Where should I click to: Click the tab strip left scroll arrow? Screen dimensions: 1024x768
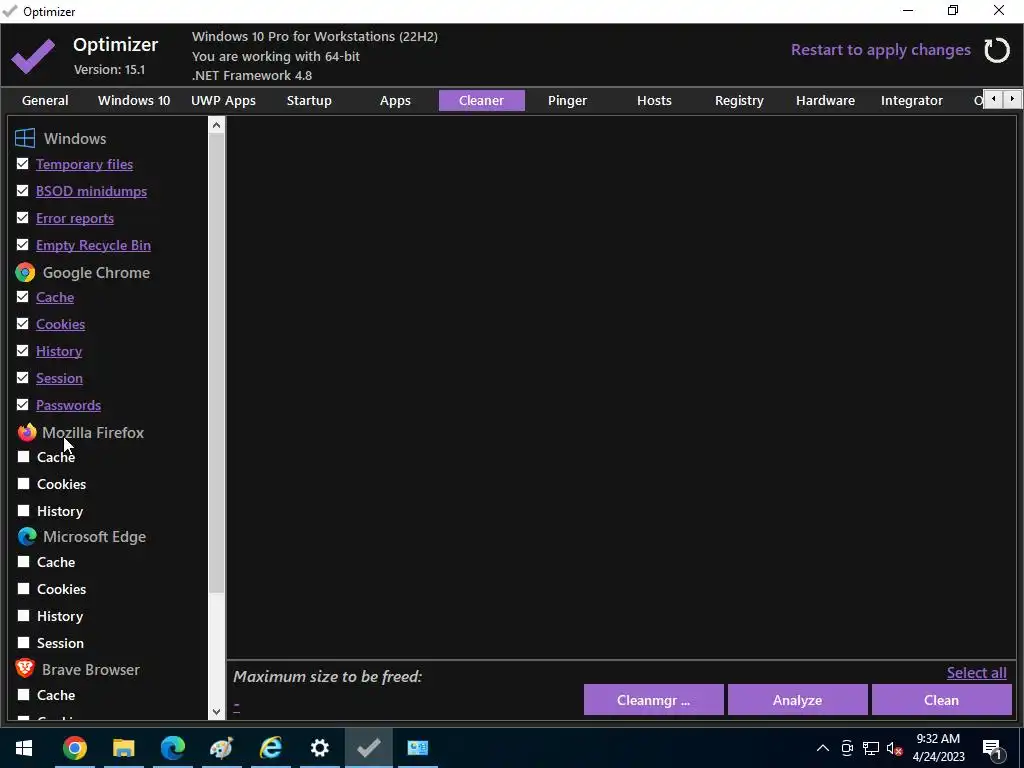993,99
